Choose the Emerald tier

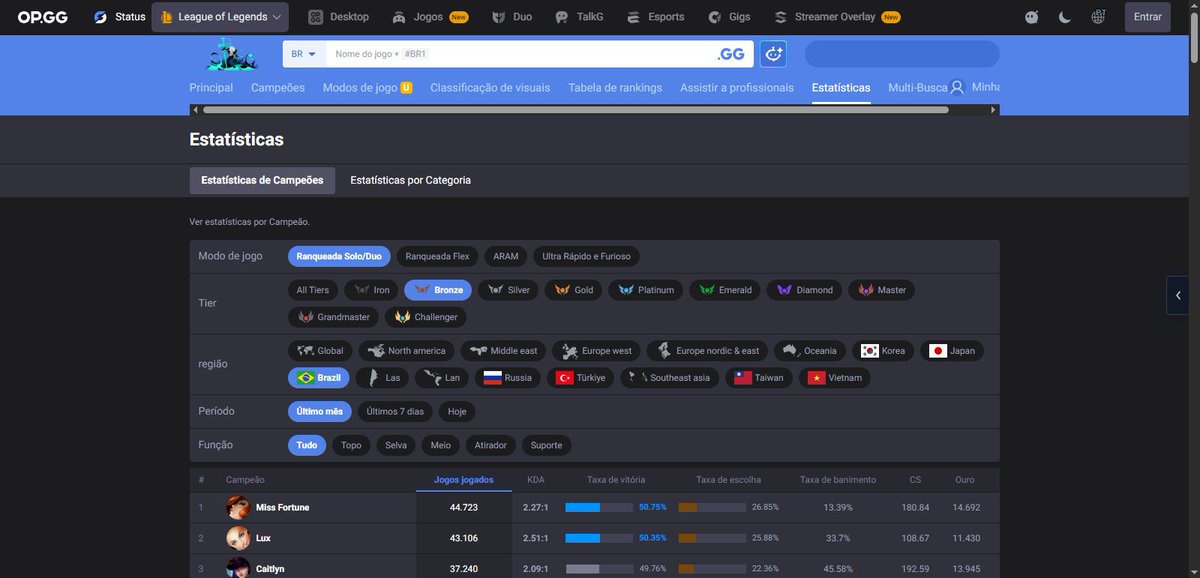(726, 290)
